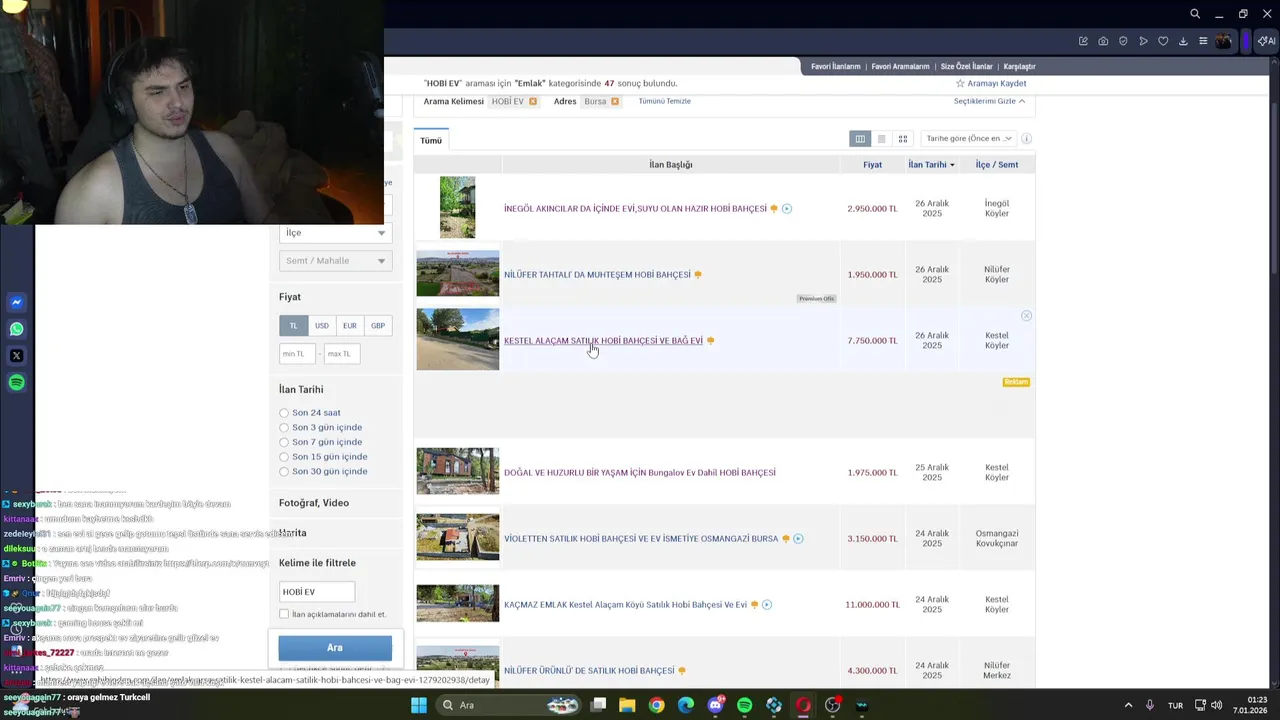The image size is (1280, 720).
Task: Play video icon on Violetten listing
Action: pyautogui.click(x=798, y=539)
